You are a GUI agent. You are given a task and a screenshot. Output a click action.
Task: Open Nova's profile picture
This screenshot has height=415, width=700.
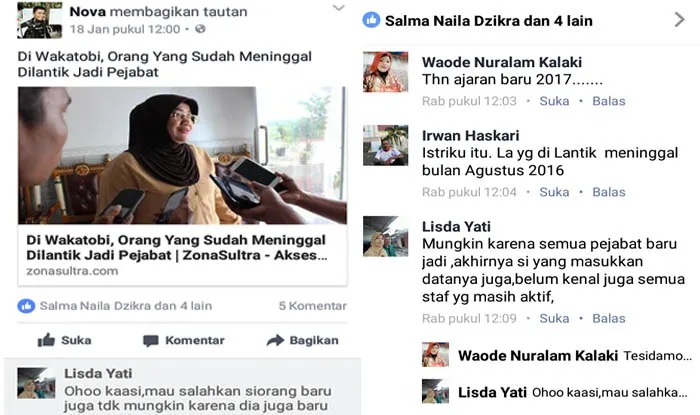pos(39,21)
